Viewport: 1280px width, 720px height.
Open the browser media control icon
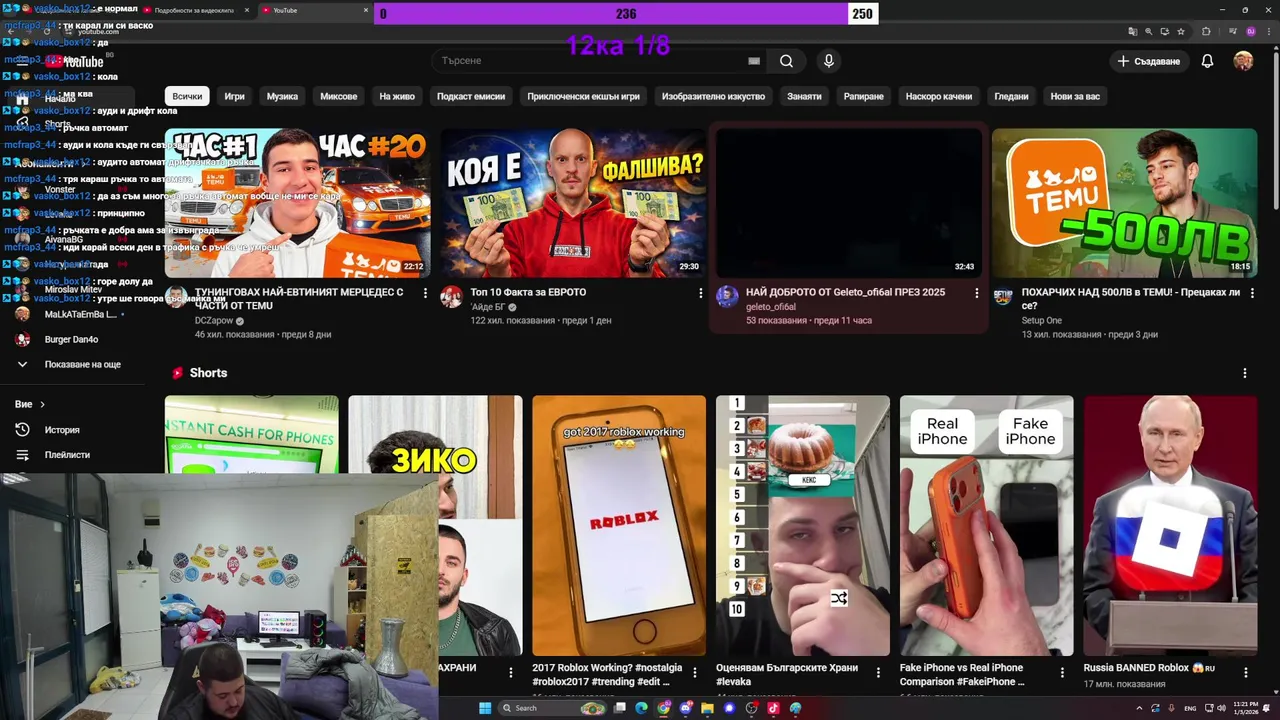(1234, 31)
